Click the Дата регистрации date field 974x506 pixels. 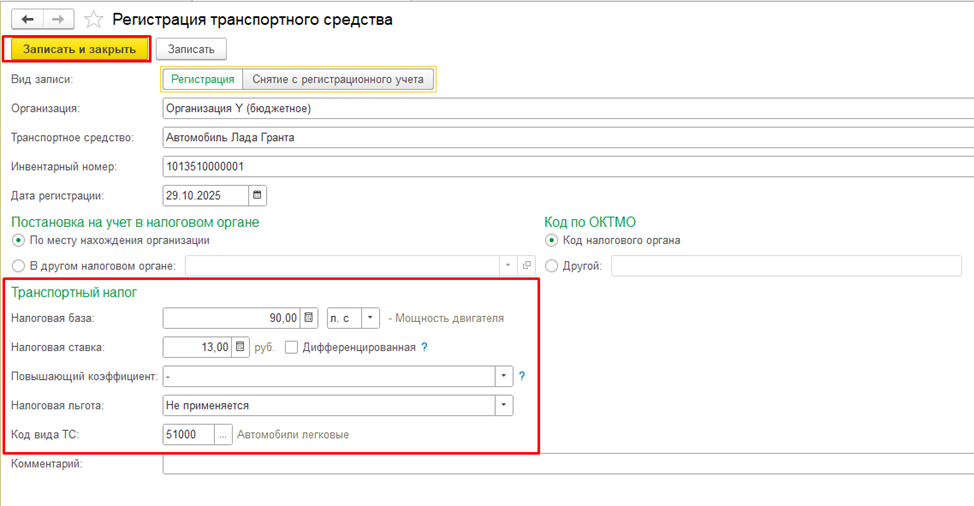tap(206, 196)
